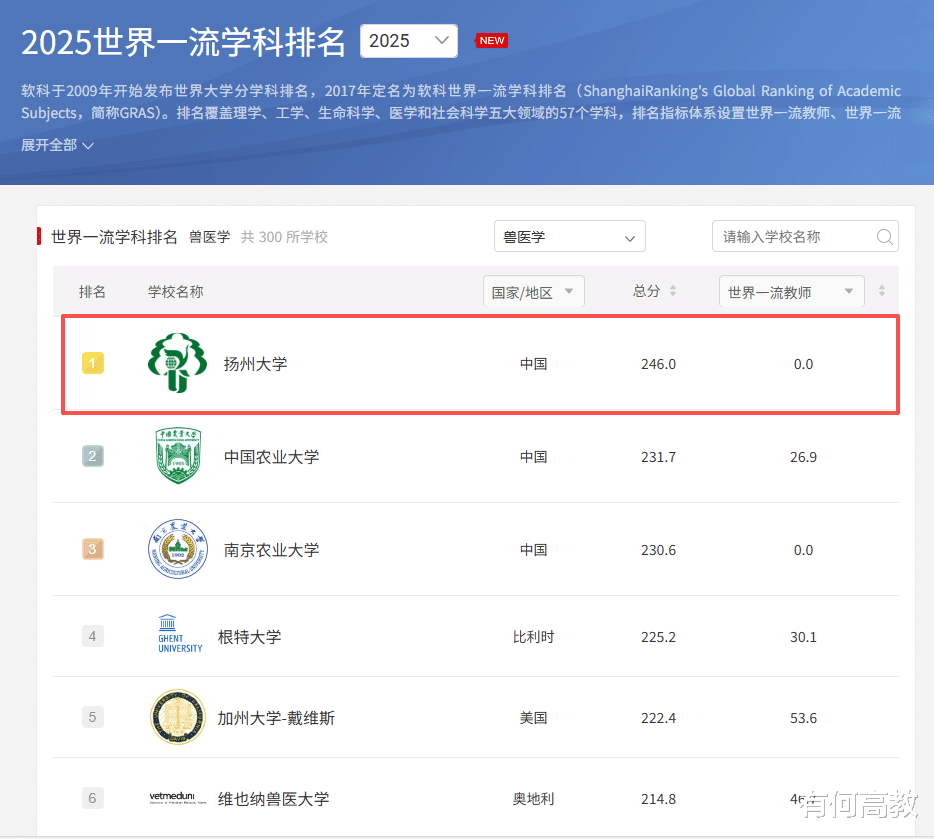Click the silver rank 2 badge
The width and height of the screenshot is (934, 839).
pos(92,456)
